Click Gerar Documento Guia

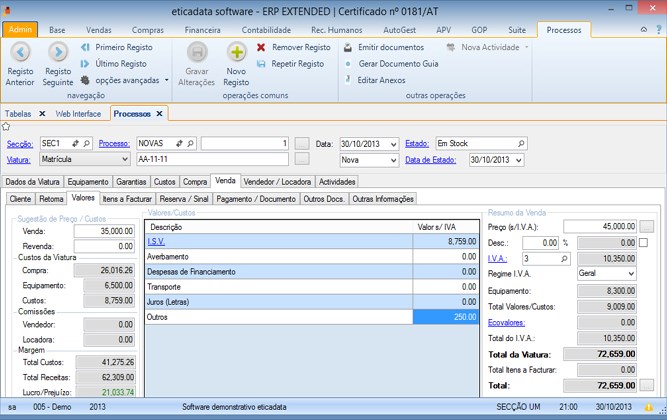(x=397, y=63)
